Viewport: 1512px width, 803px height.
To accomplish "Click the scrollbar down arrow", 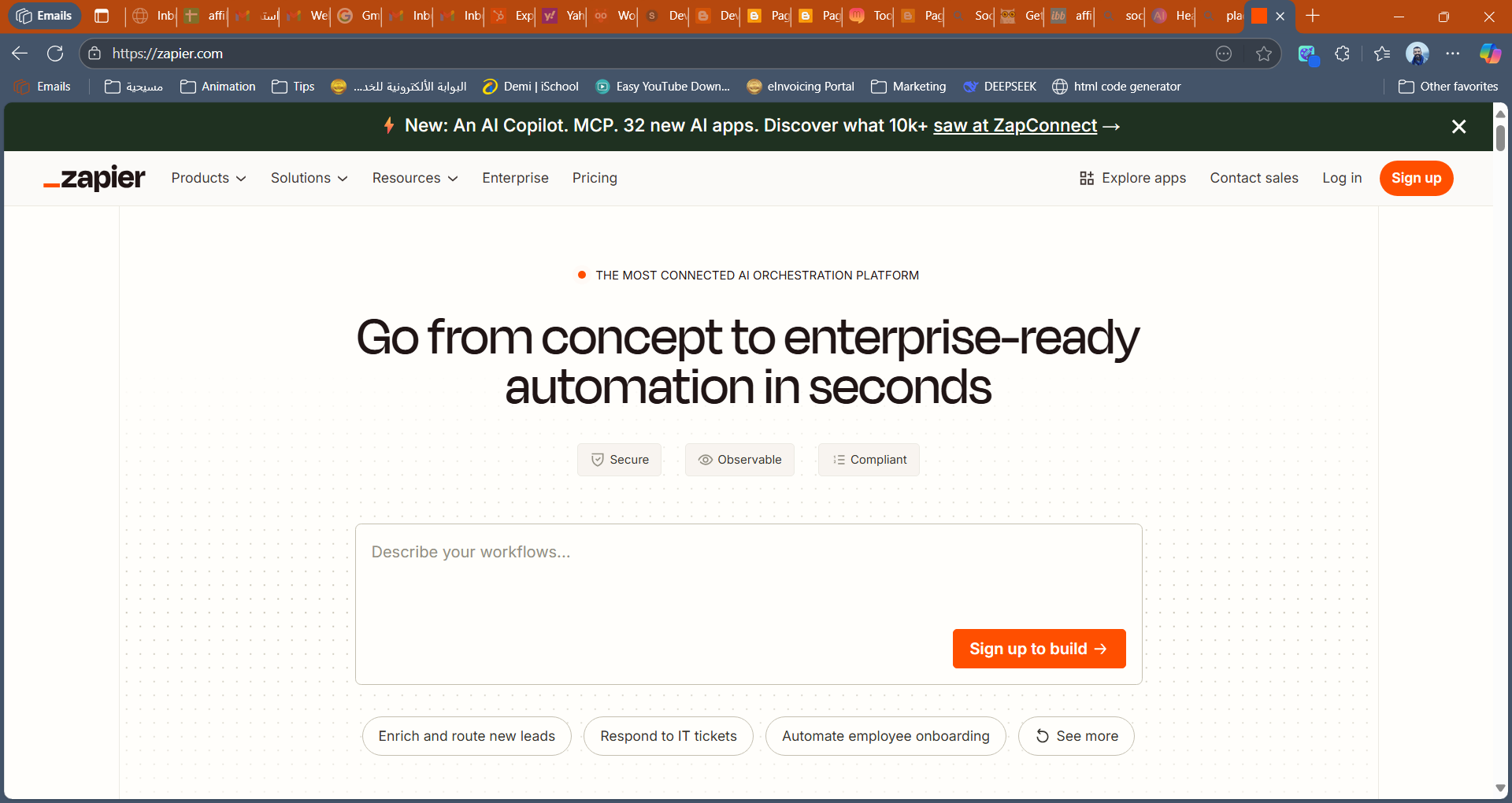I will click(1500, 788).
